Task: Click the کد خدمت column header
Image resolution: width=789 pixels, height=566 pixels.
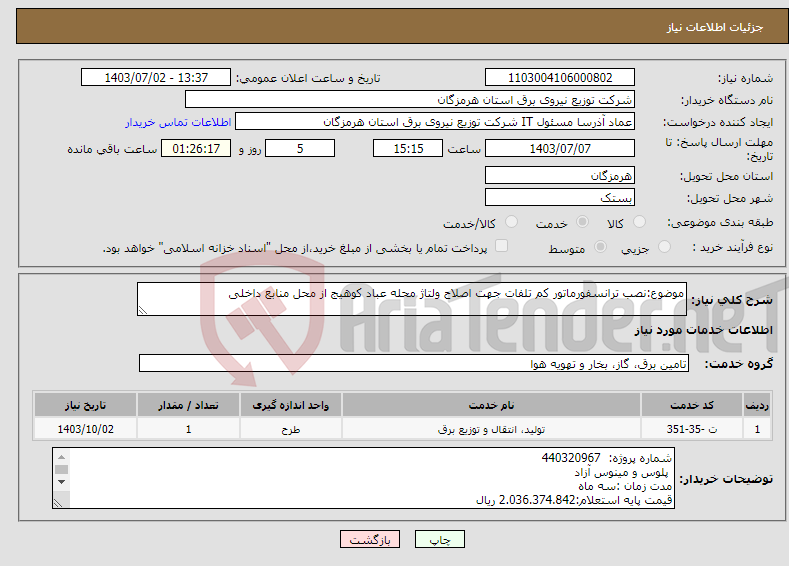Action: click(x=692, y=405)
